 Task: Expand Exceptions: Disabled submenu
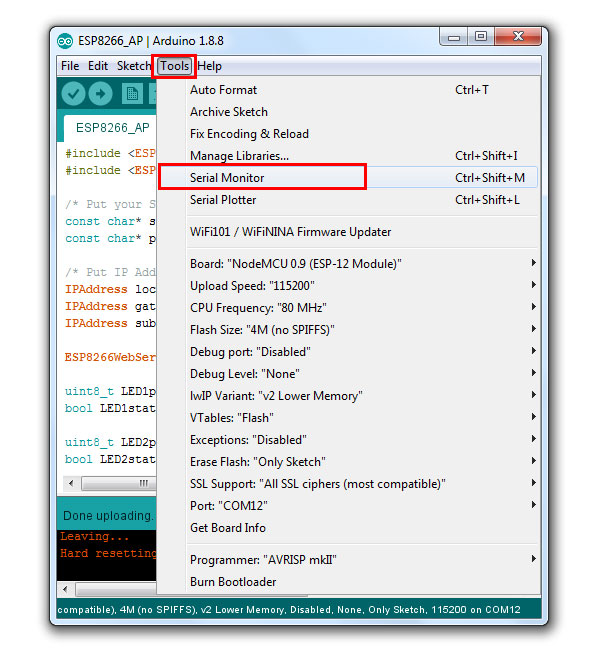tap(348, 440)
